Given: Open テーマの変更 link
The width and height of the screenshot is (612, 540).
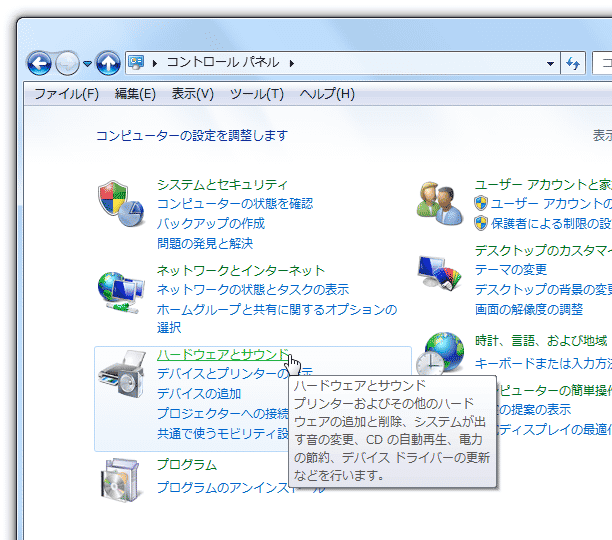Looking at the screenshot, I should pyautogui.click(x=511, y=270).
